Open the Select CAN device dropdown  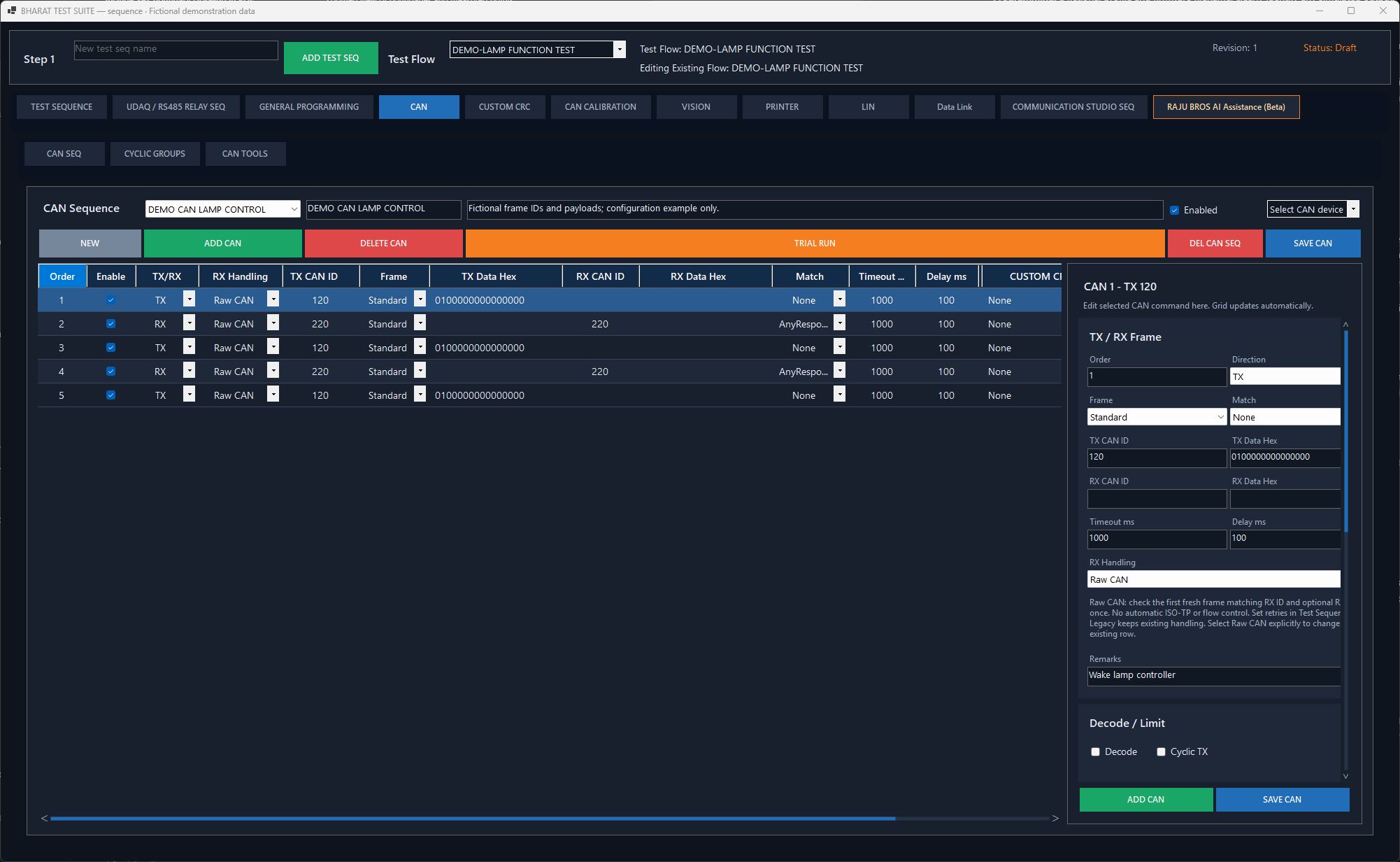[x=1353, y=209]
